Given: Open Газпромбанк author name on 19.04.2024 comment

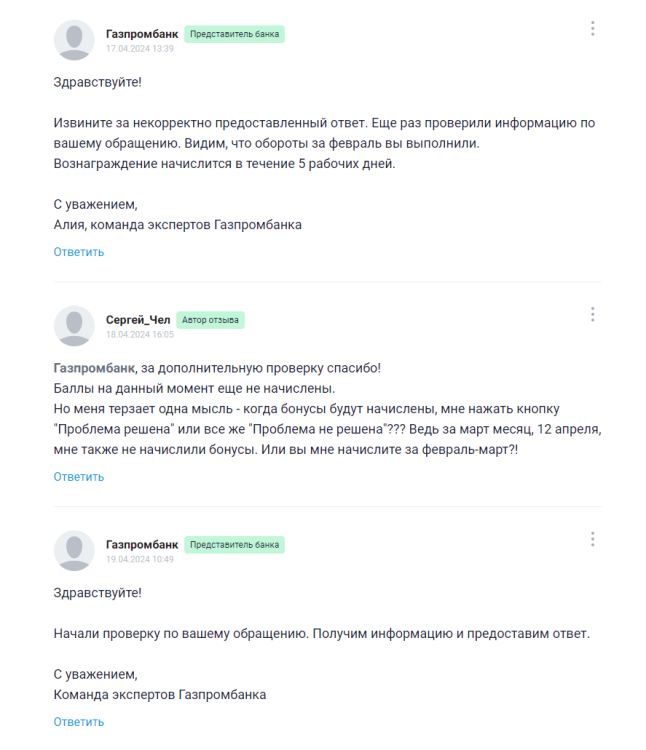Looking at the screenshot, I should click(x=142, y=545).
